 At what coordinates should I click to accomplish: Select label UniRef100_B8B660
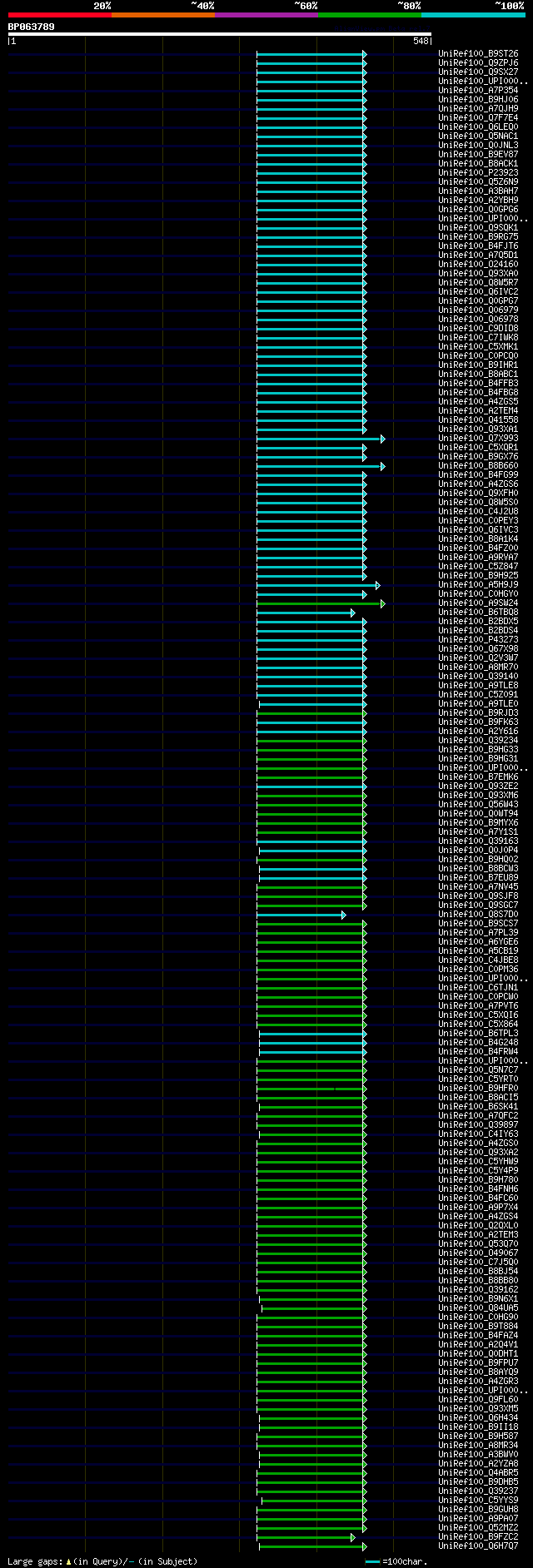point(478,466)
